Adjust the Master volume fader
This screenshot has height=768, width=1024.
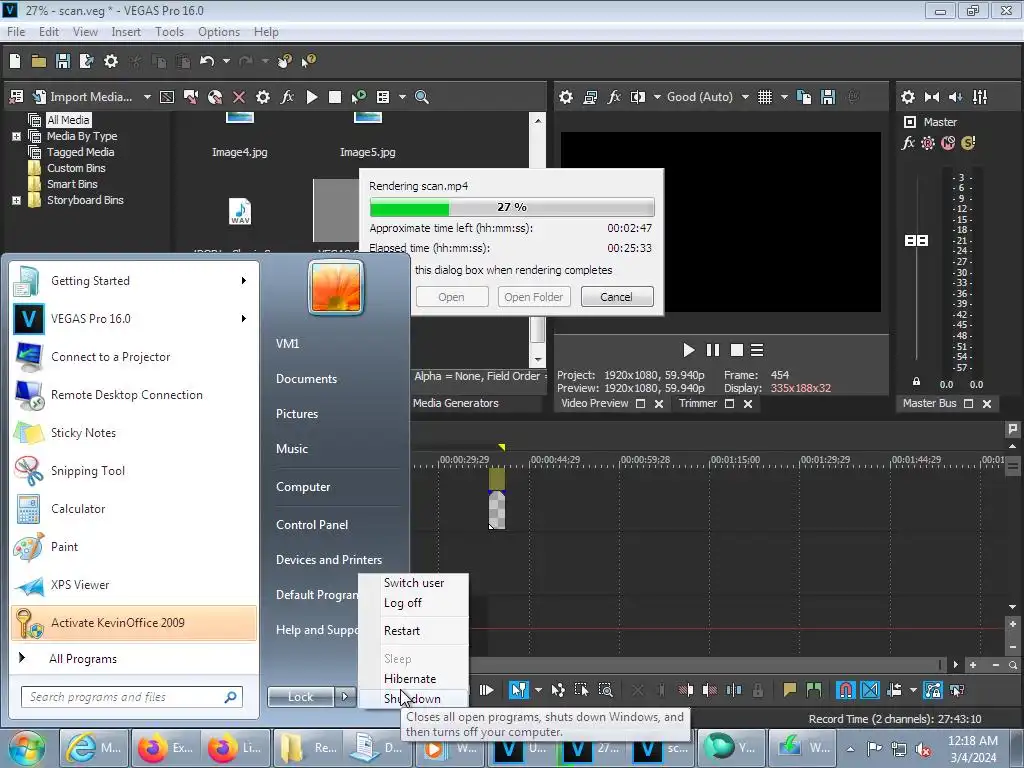click(916, 240)
